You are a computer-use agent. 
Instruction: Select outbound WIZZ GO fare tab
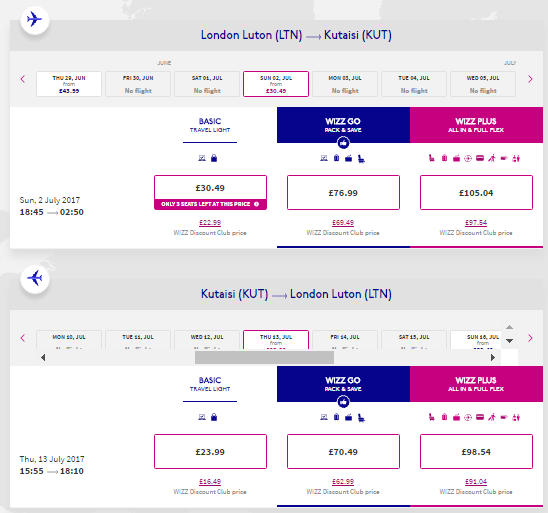pos(343,125)
